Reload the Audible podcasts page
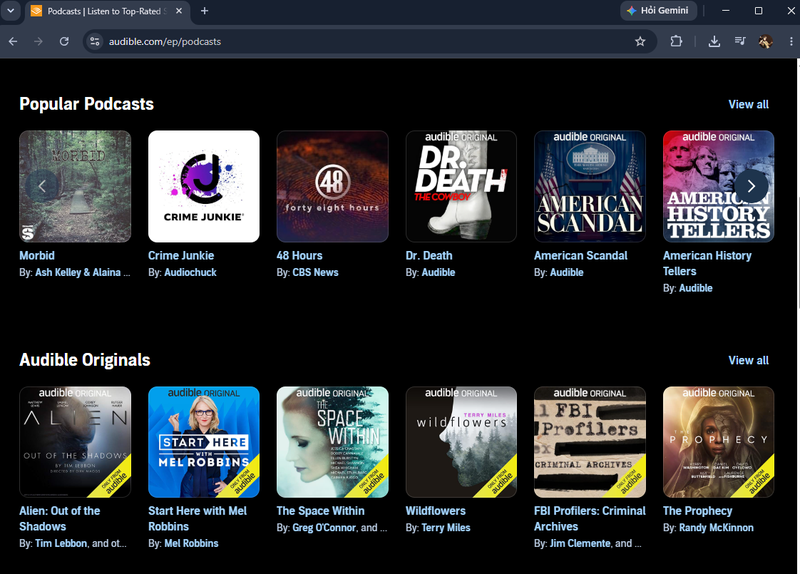Viewport: 800px width, 574px height. coord(64,41)
